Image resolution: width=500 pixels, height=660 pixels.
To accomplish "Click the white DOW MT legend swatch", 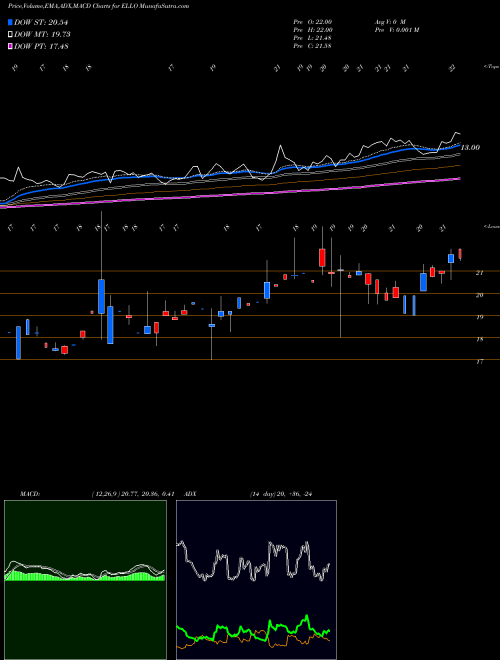I will tap(11, 35).
